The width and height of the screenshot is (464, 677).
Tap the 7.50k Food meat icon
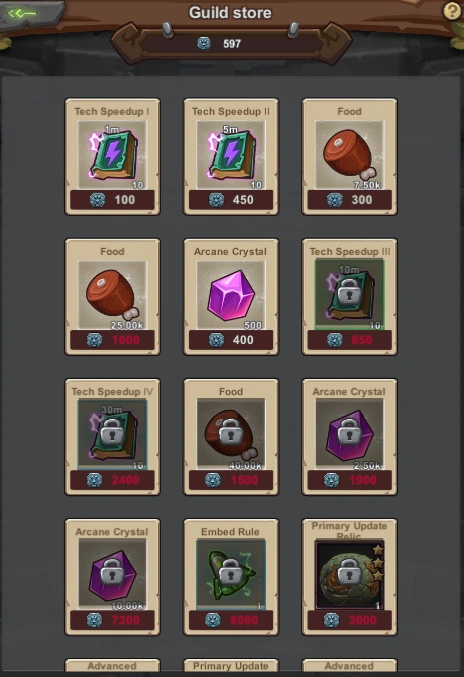pyautogui.click(x=349, y=155)
